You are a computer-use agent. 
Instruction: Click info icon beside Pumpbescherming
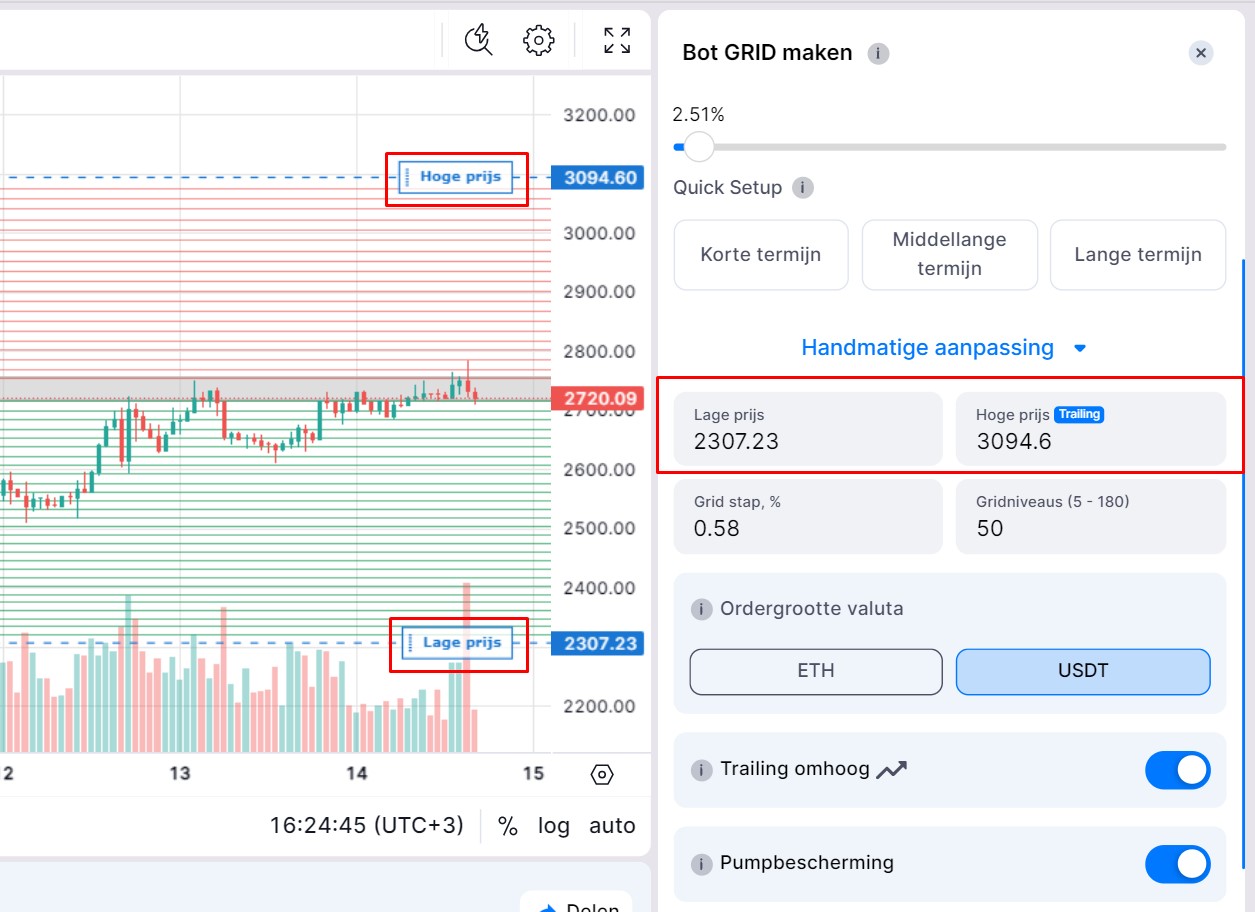point(702,863)
